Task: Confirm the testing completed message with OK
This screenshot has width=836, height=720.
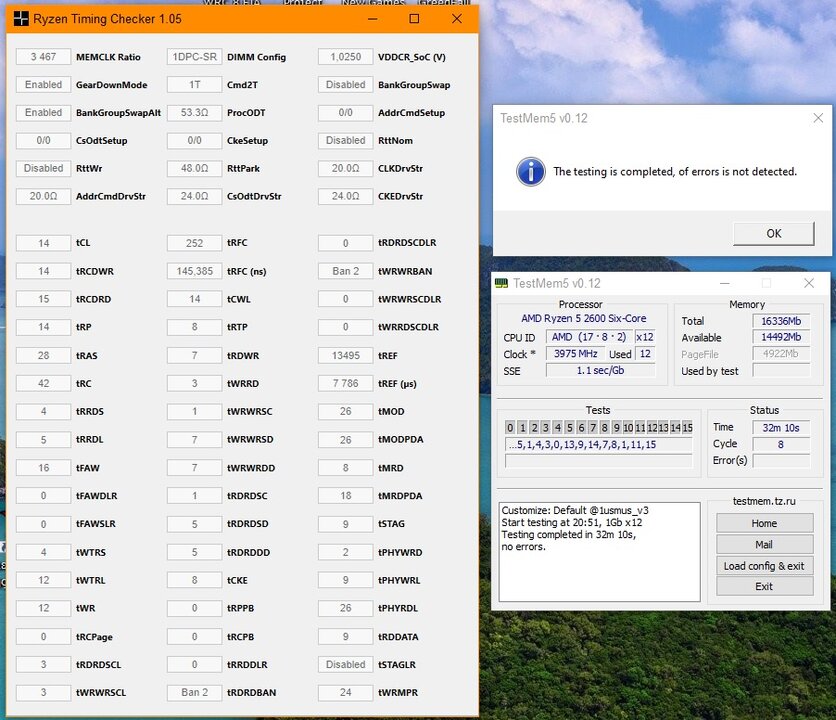Action: tap(774, 234)
